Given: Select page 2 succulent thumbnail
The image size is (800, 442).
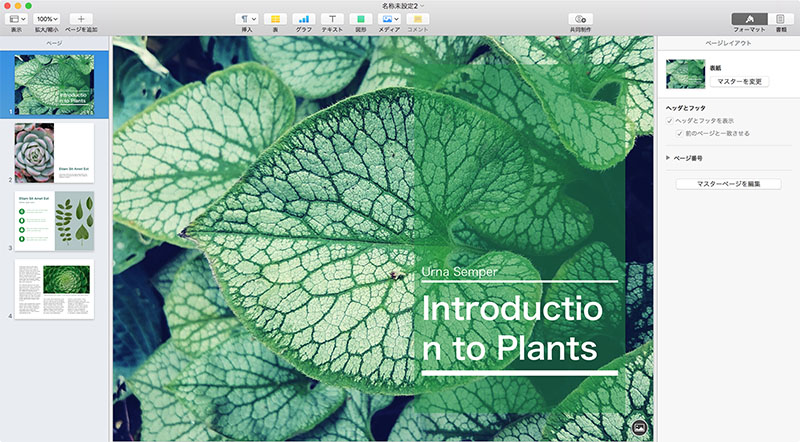Looking at the screenshot, I should (x=54, y=153).
